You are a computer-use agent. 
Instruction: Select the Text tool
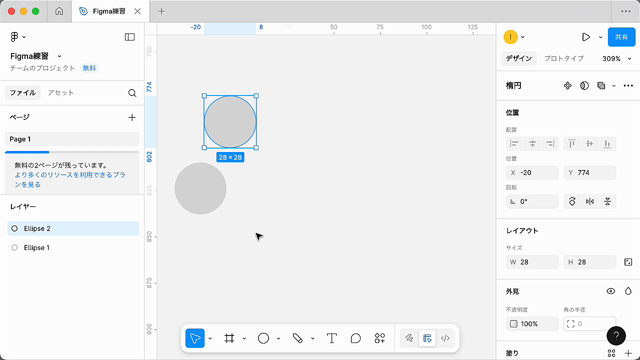[332, 338]
